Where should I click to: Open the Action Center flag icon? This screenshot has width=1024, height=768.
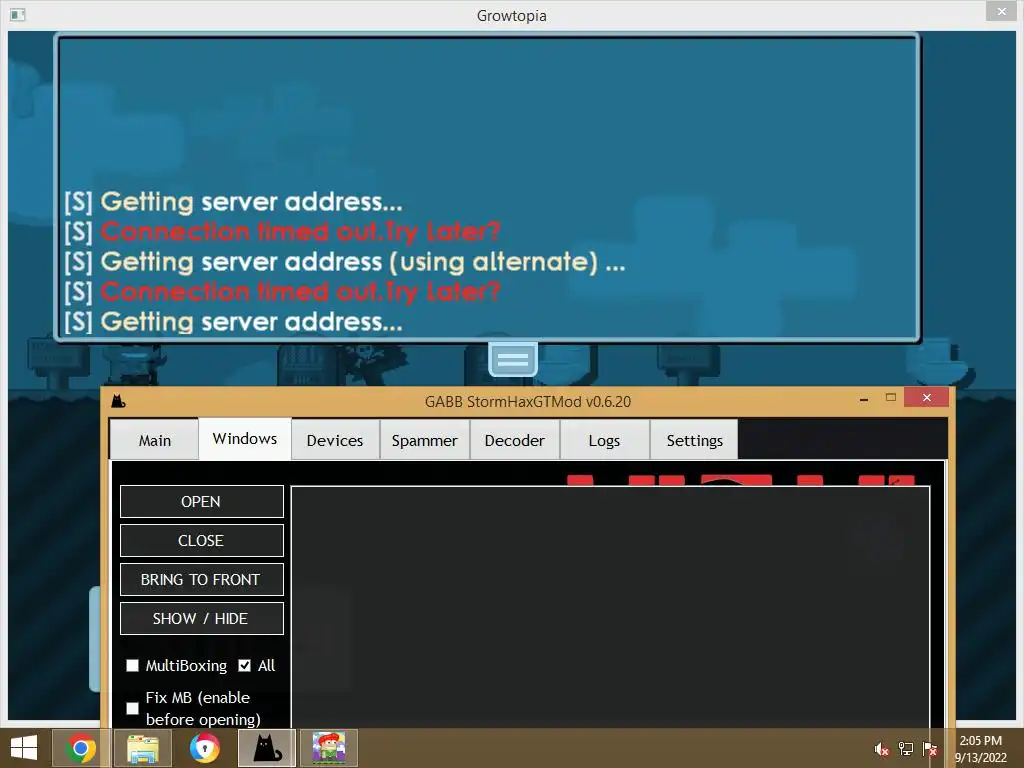point(930,749)
